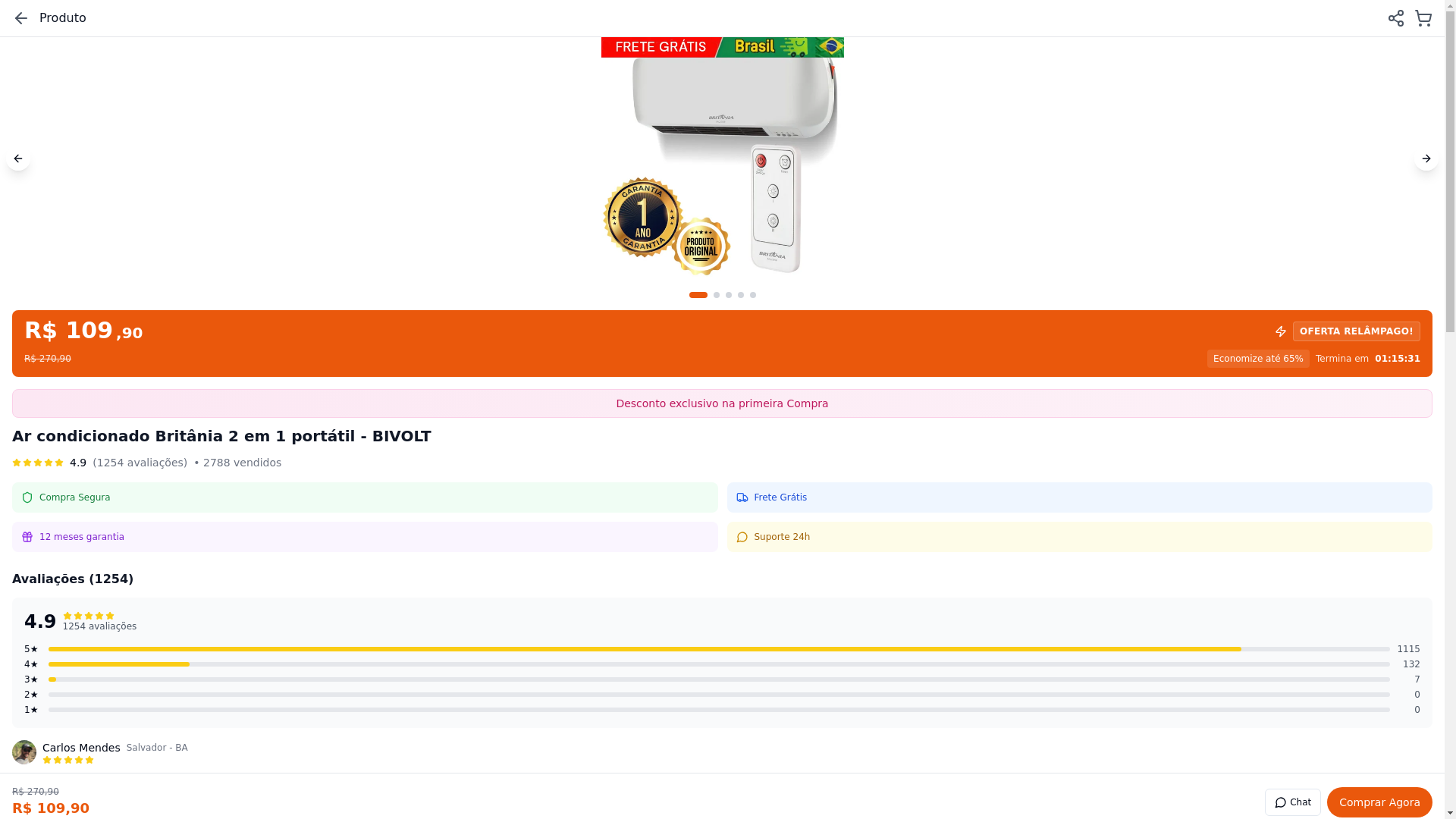This screenshot has width=1456, height=819.
Task: Click the 12 meses garantia gift icon
Action: point(27,537)
